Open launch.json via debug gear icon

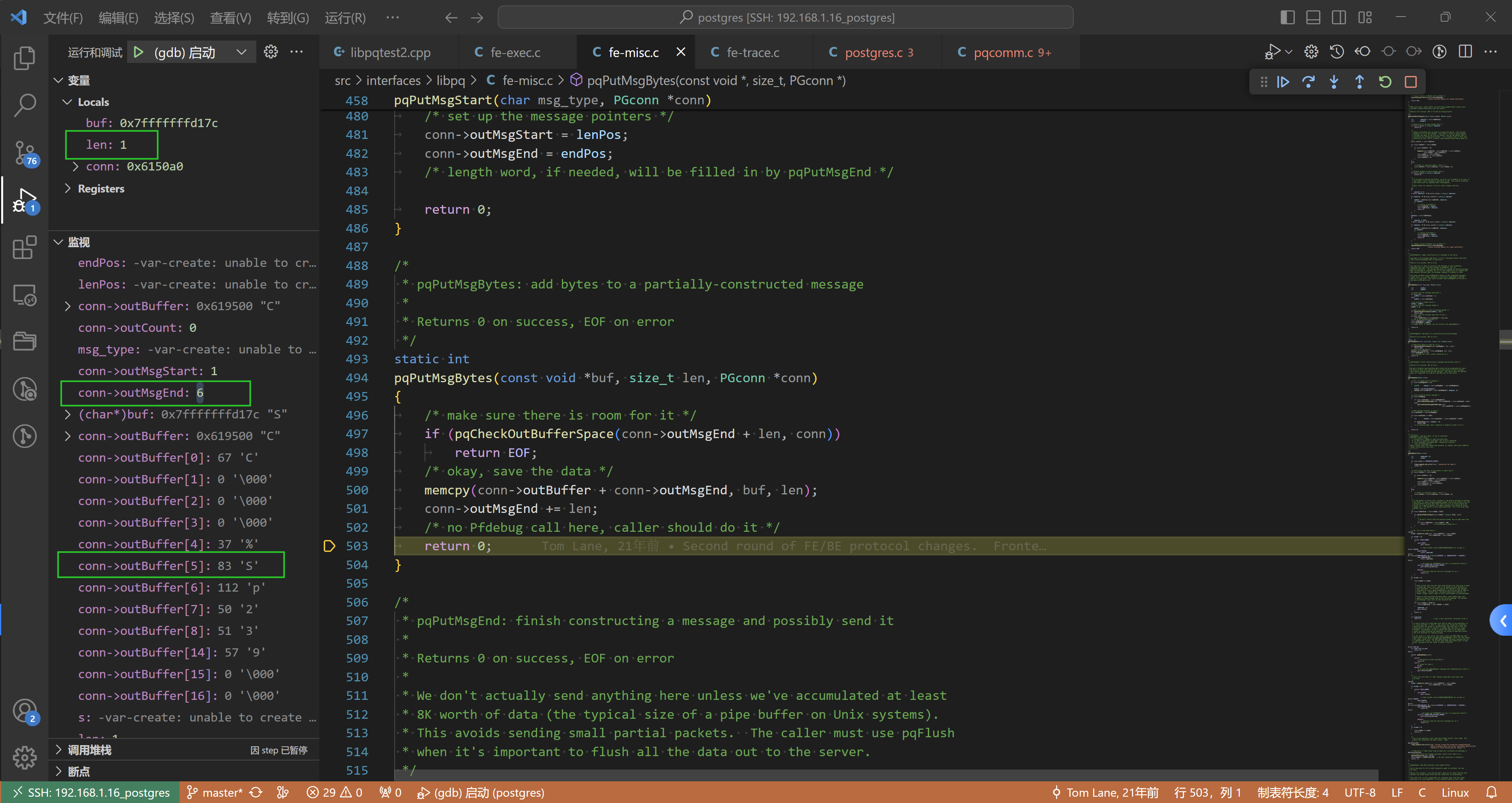pyautogui.click(x=271, y=52)
